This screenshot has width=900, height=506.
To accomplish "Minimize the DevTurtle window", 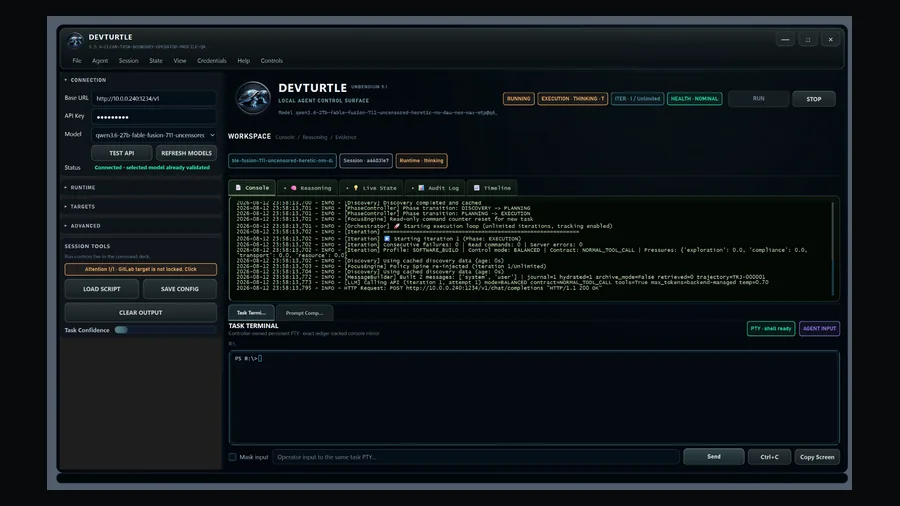I will point(785,40).
